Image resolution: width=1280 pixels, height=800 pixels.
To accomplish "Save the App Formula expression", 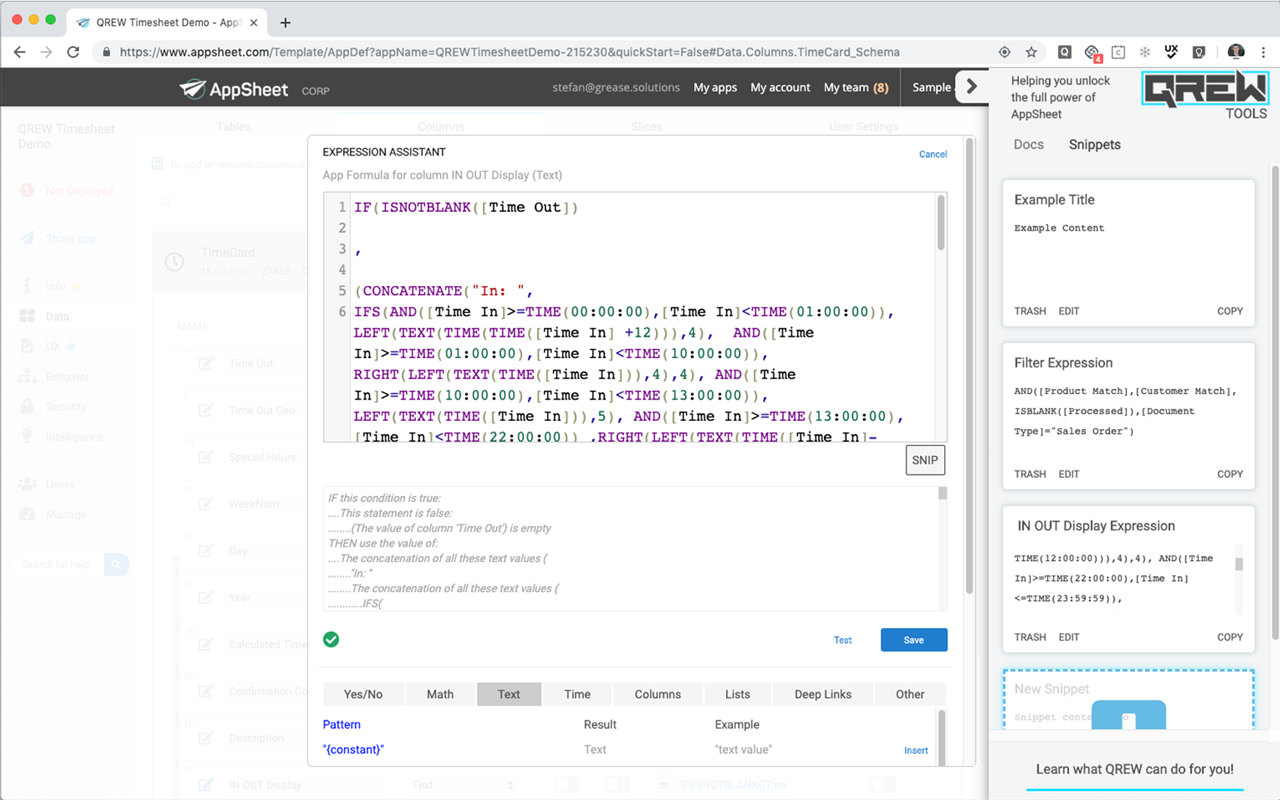I will pos(913,639).
